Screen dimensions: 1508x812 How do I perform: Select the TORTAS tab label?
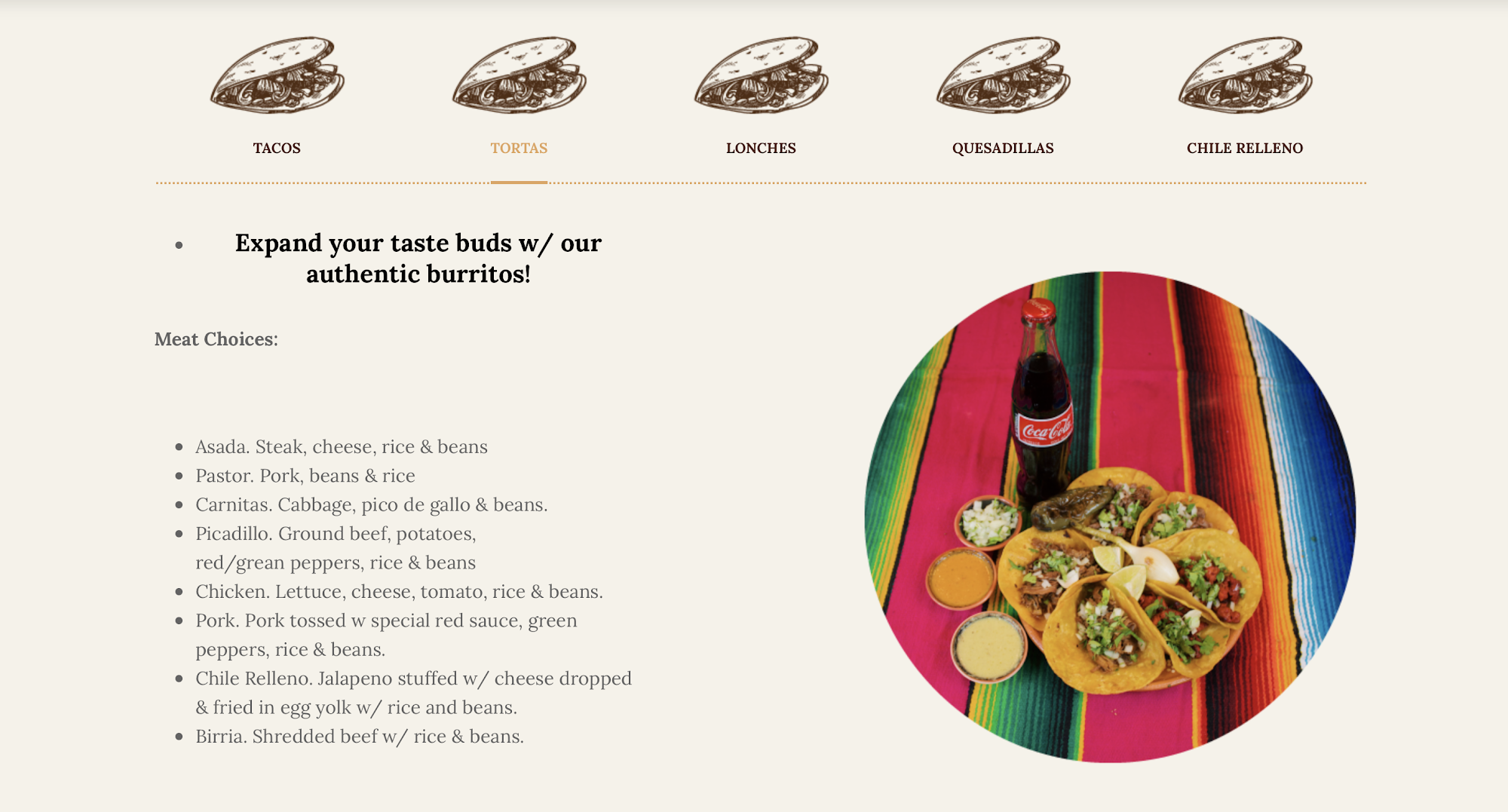pos(519,148)
